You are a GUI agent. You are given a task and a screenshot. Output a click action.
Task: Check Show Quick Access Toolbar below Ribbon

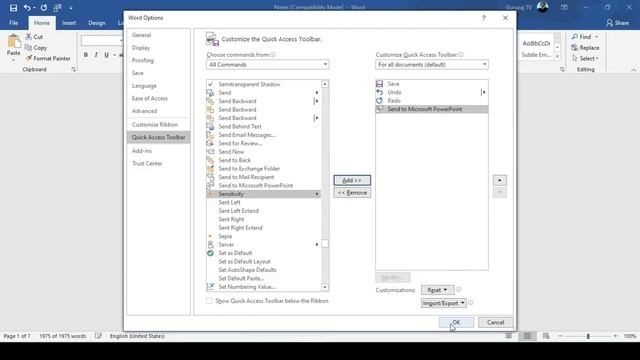coord(209,301)
